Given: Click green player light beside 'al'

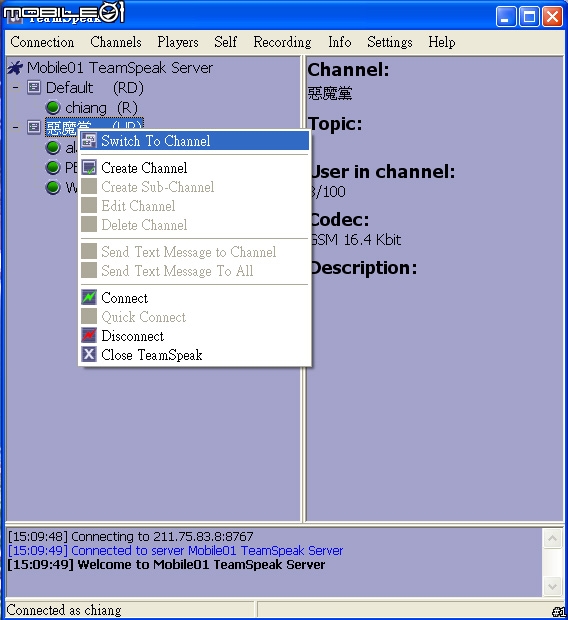Looking at the screenshot, I should [53, 147].
